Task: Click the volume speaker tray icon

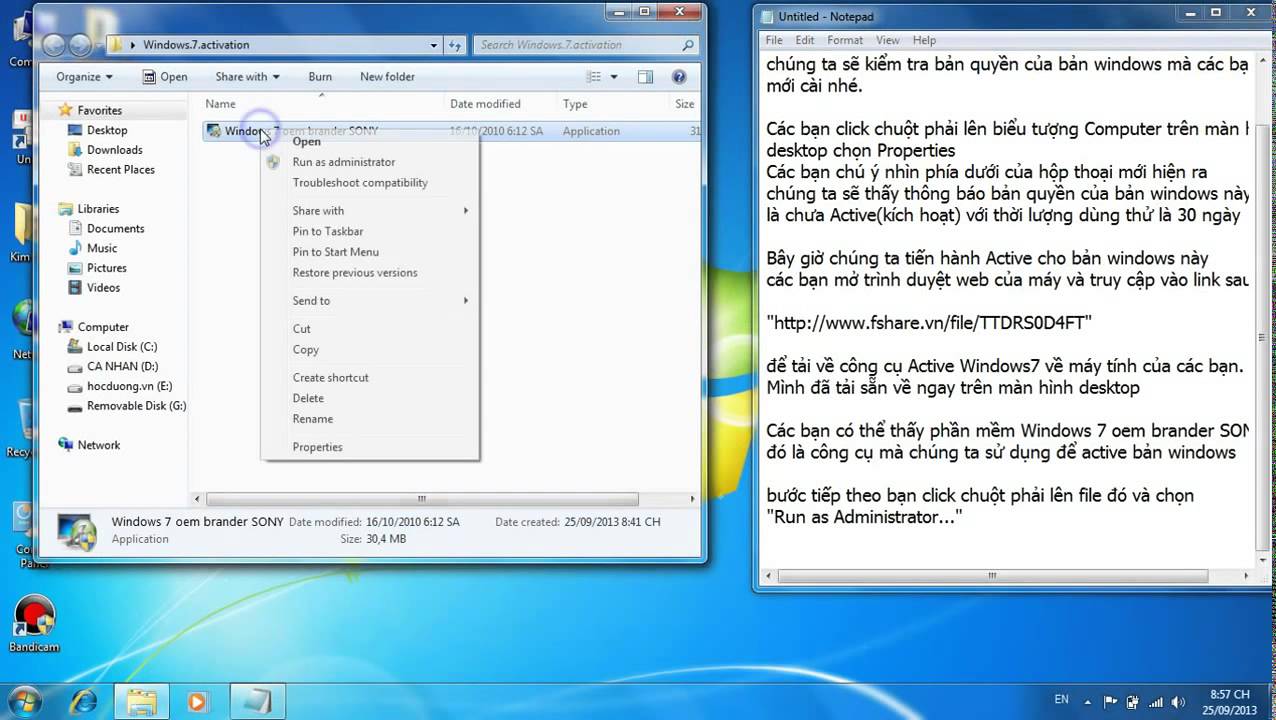Action: pos(1180,701)
